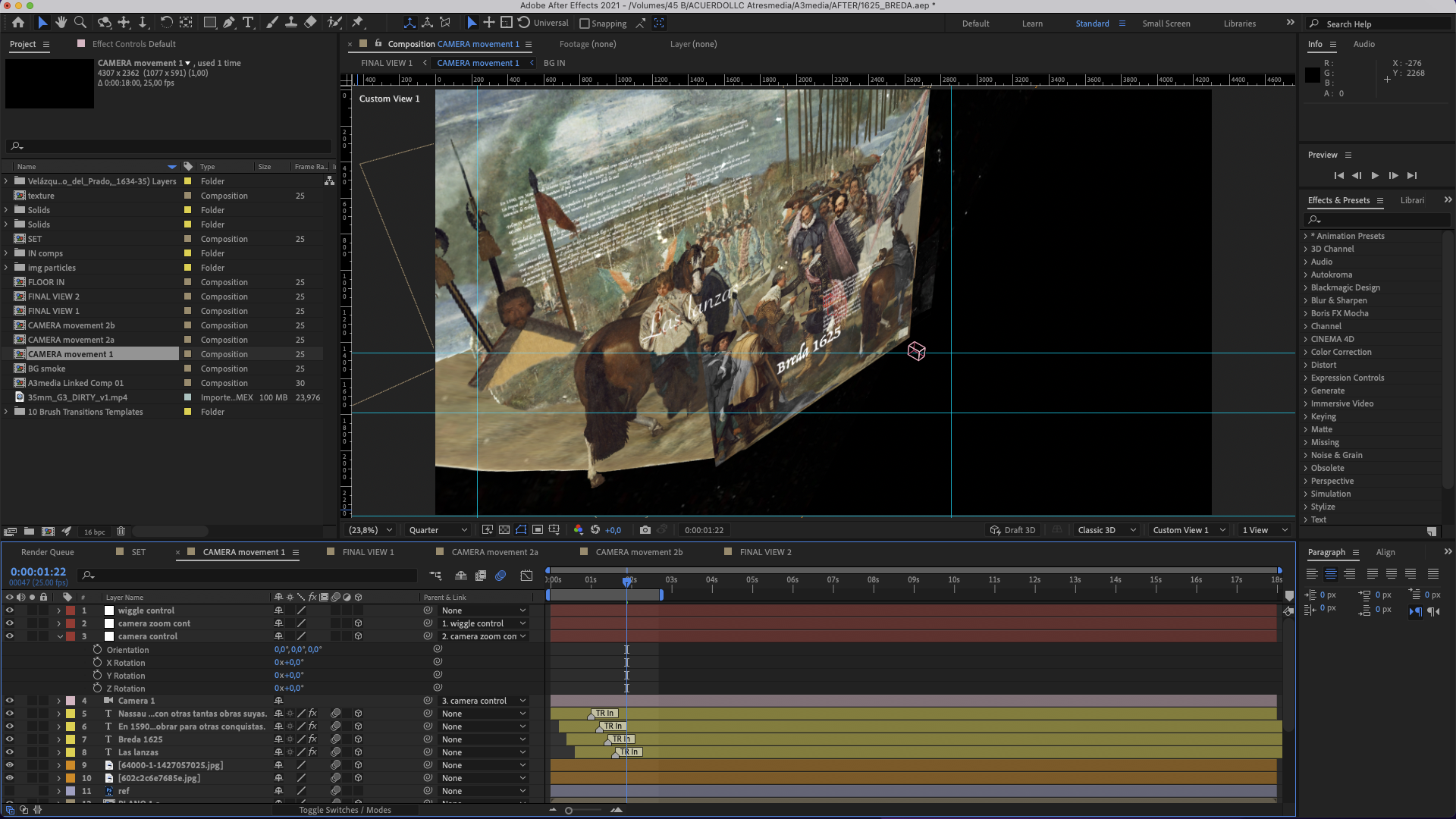
Task: Switch to FINAL VIEW 1 timeline tab
Action: coord(368,552)
